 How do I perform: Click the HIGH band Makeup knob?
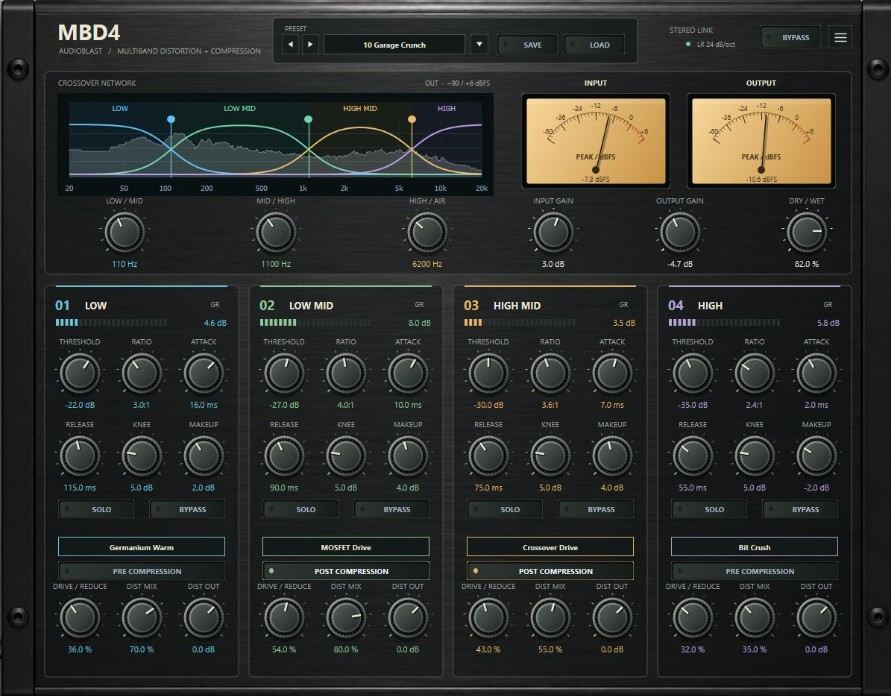817,456
